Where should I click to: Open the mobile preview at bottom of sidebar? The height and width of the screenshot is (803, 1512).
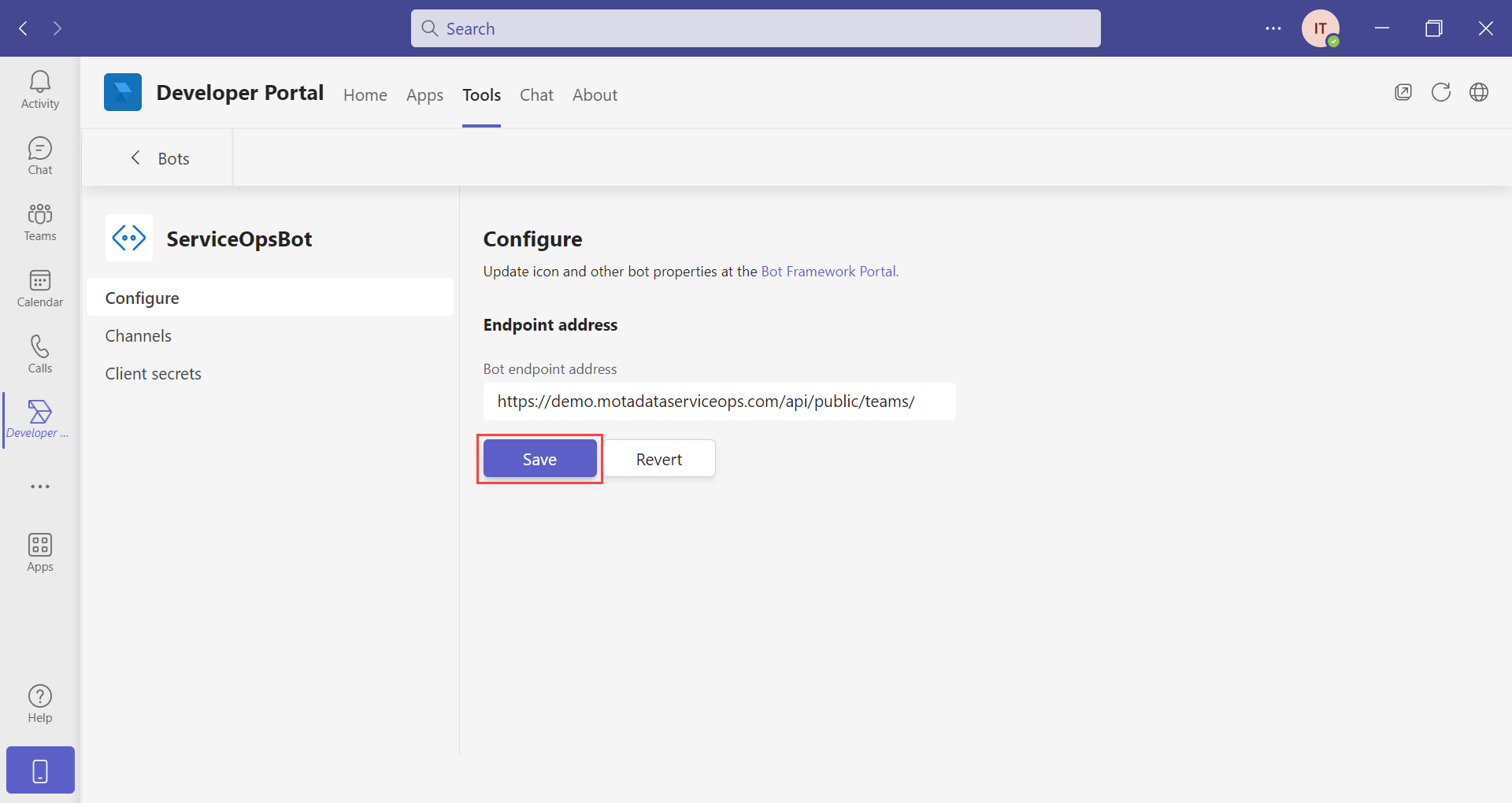pyautogui.click(x=39, y=769)
